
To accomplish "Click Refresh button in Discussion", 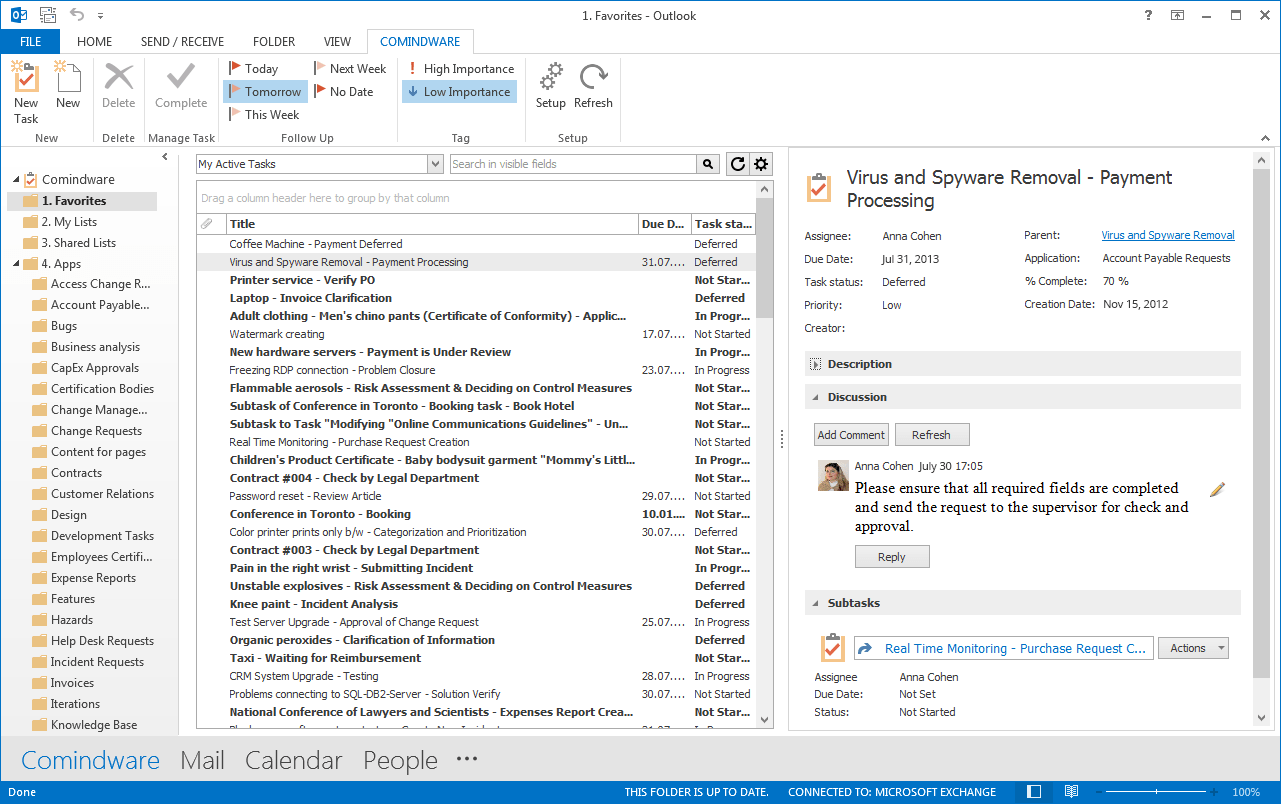I will pyautogui.click(x=931, y=435).
